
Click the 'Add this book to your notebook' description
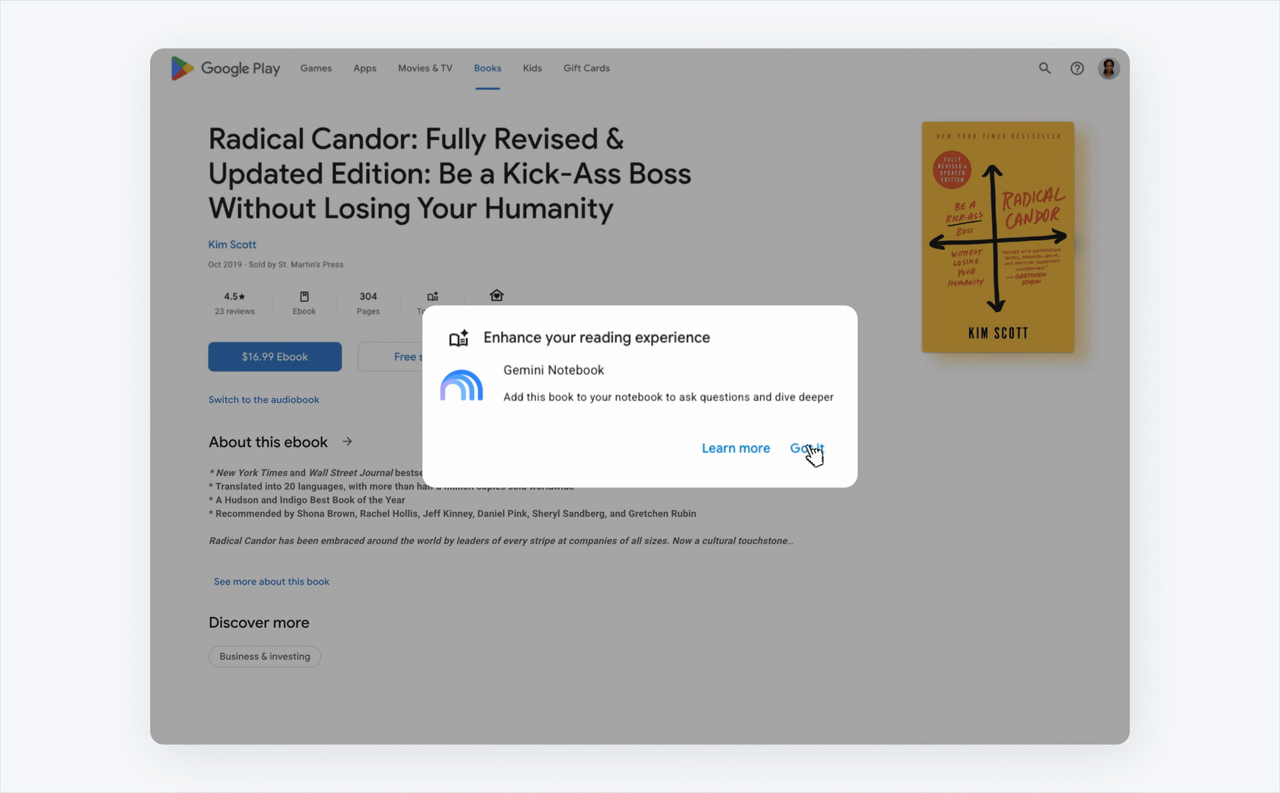pyautogui.click(x=668, y=397)
